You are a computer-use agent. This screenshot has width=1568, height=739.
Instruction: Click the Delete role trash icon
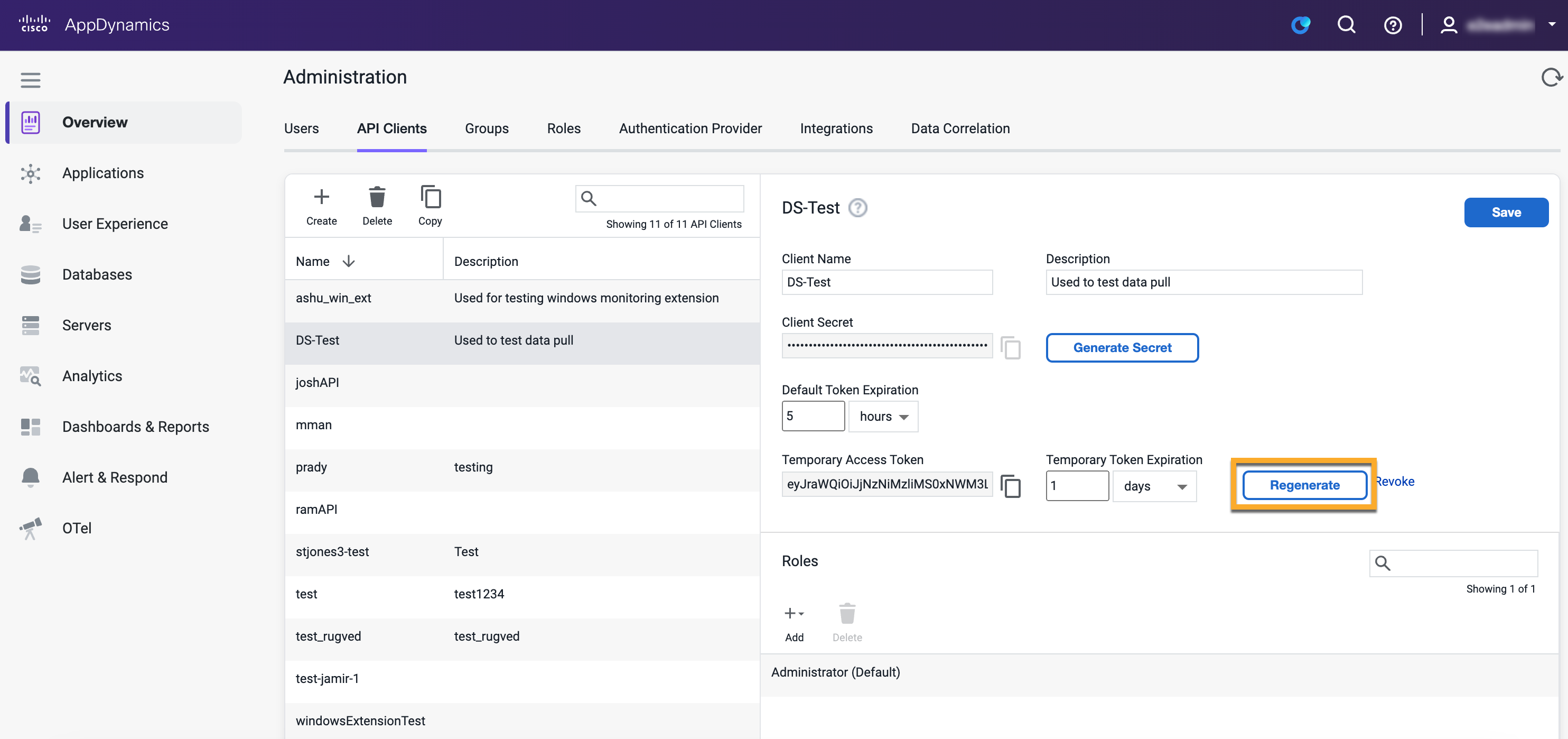pos(847,614)
